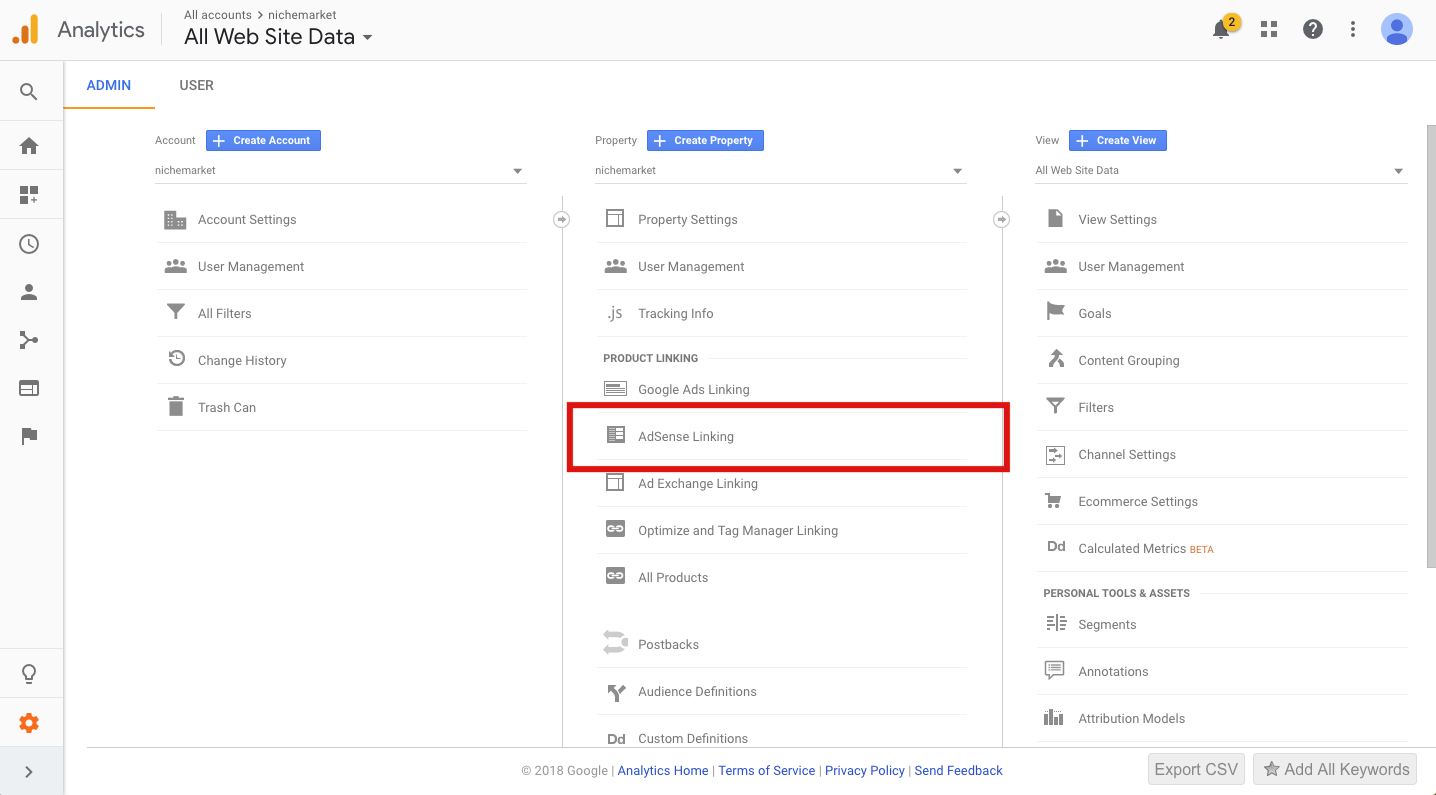The height and width of the screenshot is (795, 1436).
Task: Click the Create View button
Action: pos(1117,140)
